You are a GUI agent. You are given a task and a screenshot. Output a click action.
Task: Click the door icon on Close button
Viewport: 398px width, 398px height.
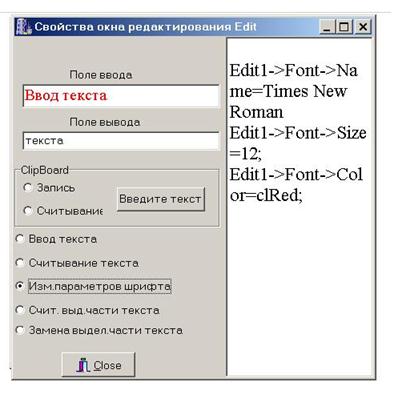(83, 365)
